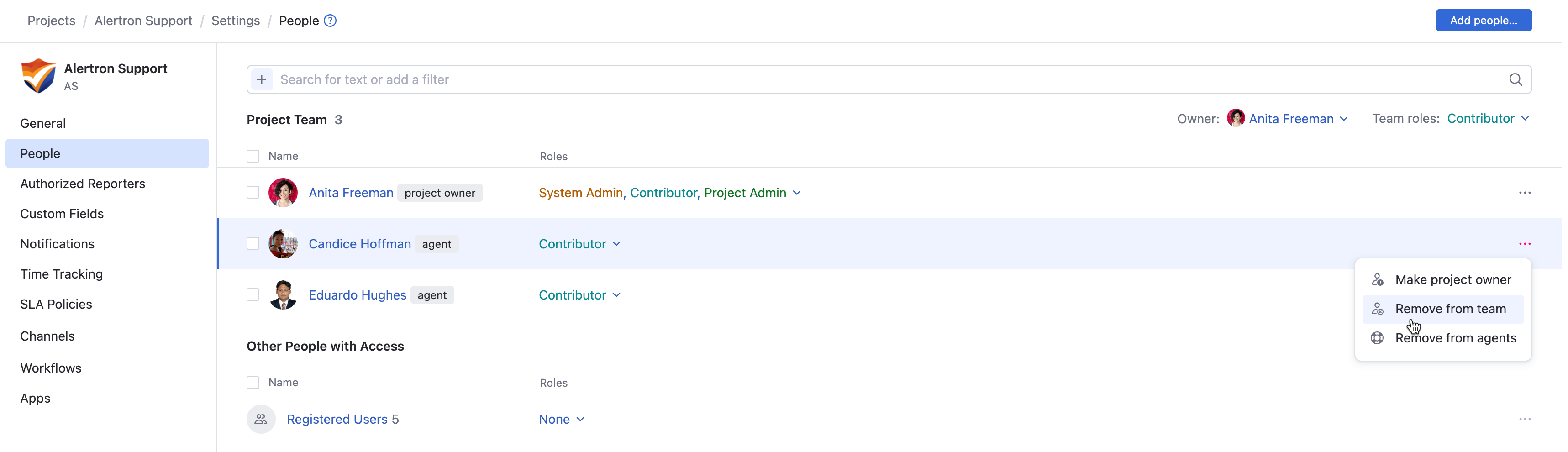Image resolution: width=1568 pixels, height=452 pixels.
Task: Click the project owner badge beside Anita Freeman
Action: (439, 193)
